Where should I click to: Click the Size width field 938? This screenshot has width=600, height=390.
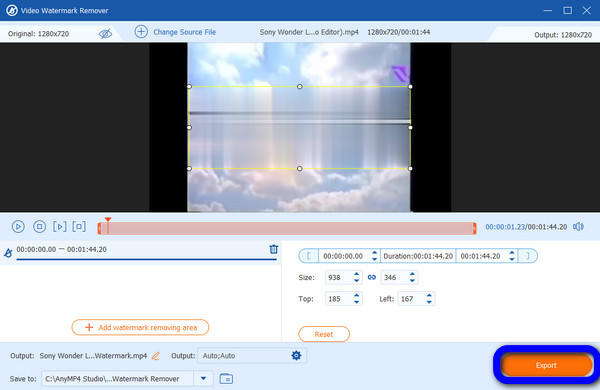[338, 277]
